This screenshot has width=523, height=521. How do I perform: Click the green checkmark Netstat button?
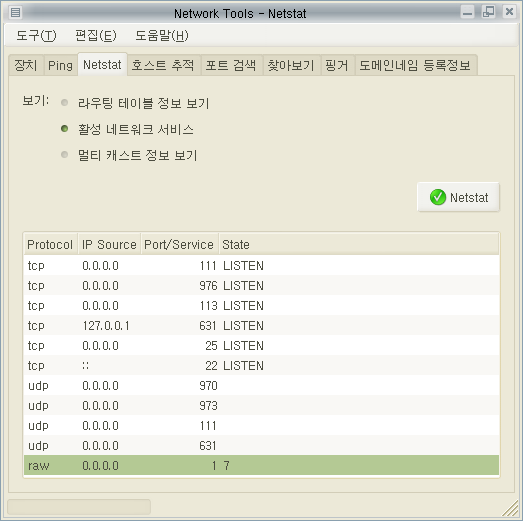pyautogui.click(x=458, y=197)
